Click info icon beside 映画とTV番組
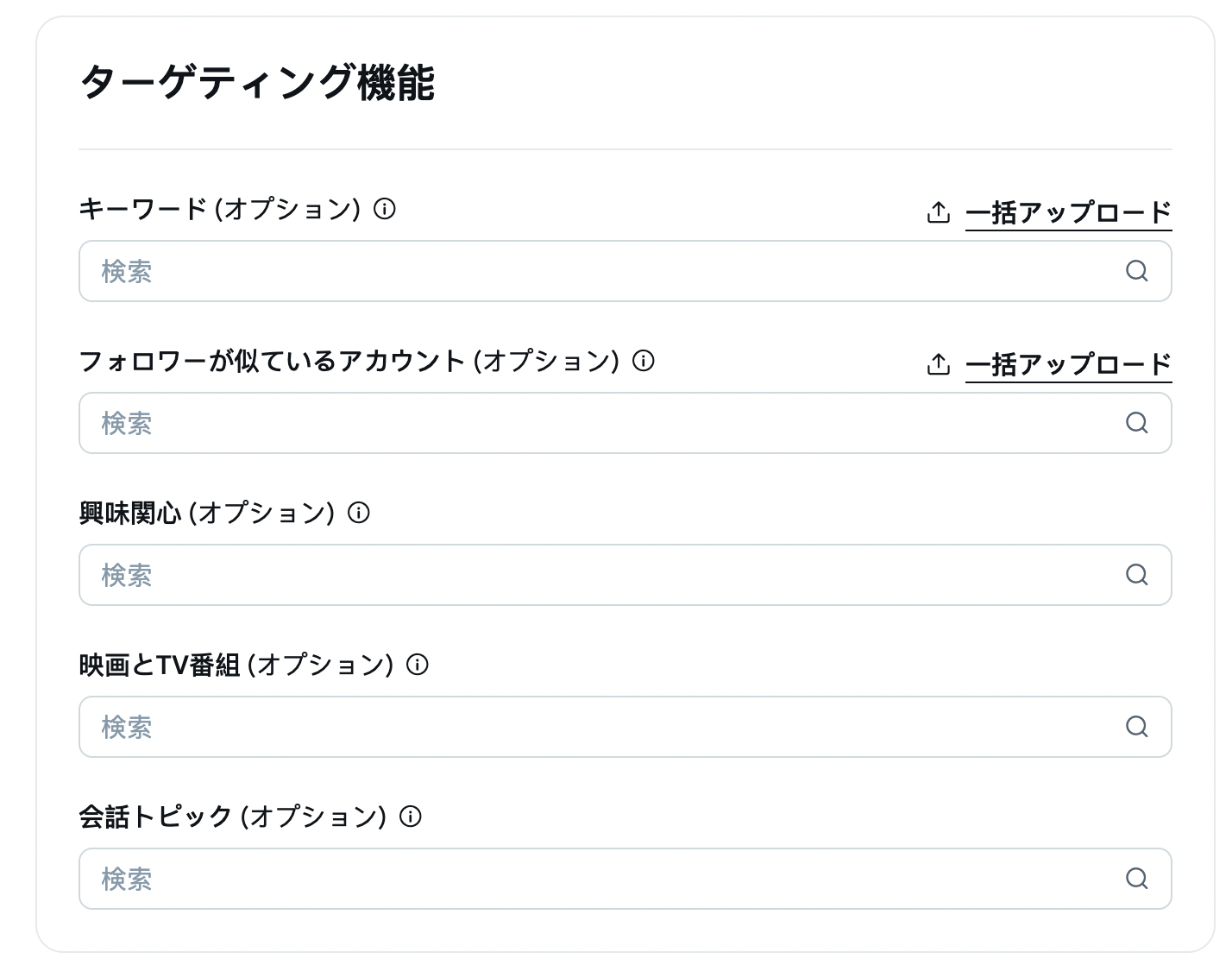The width and height of the screenshot is (1232, 965). coord(418,665)
